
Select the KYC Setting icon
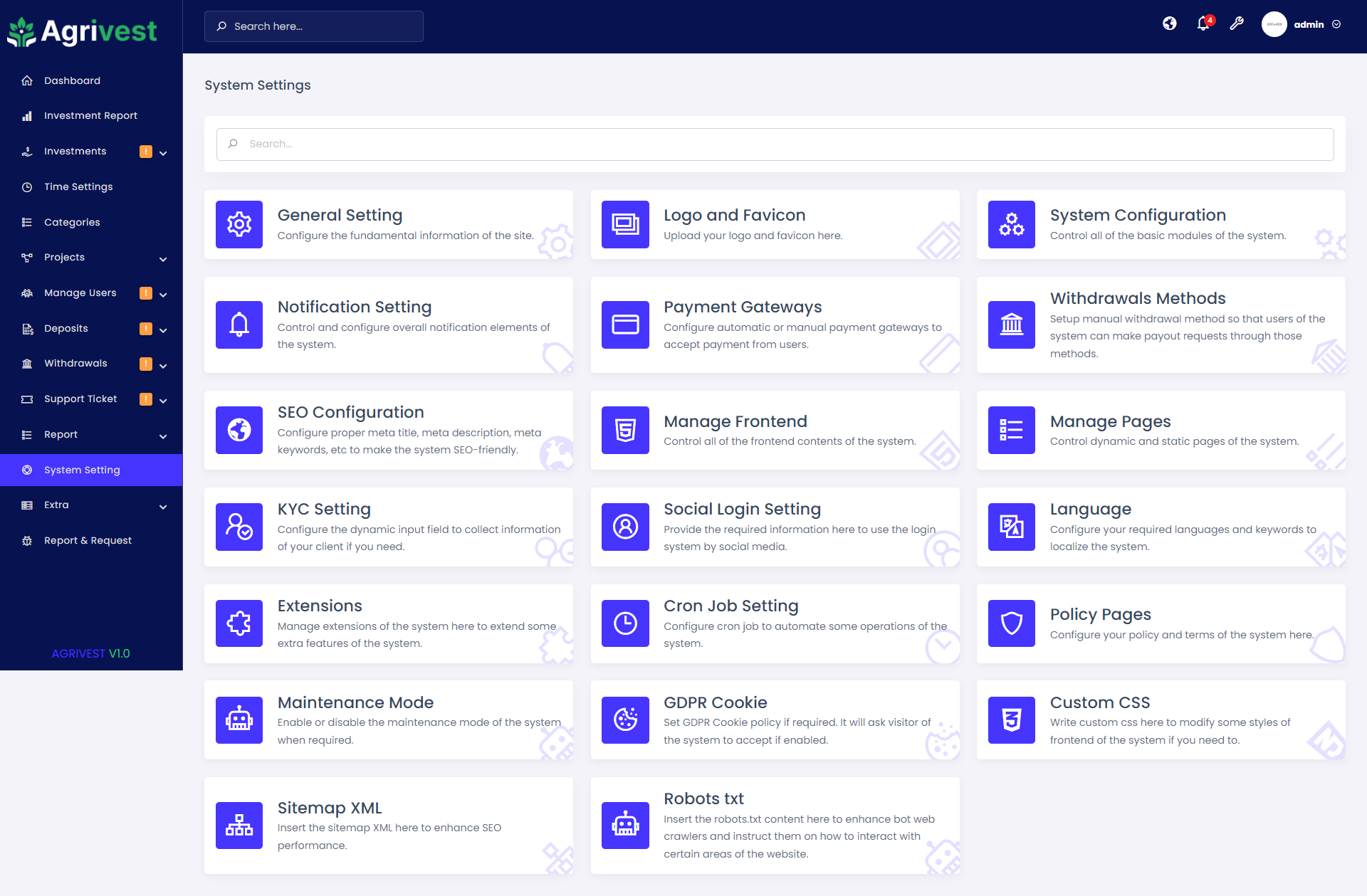(x=239, y=527)
